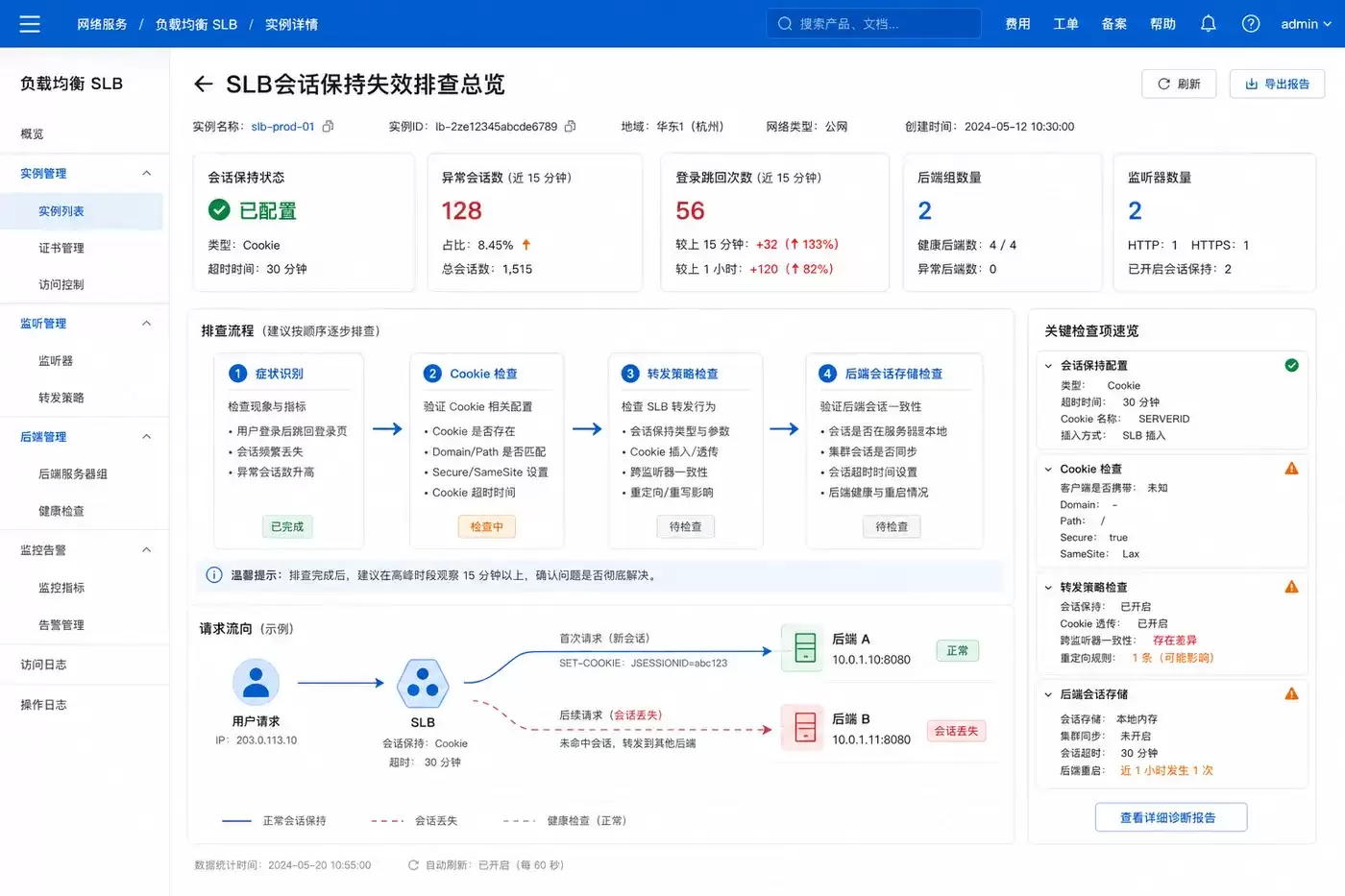This screenshot has height=896, width=1345.
Task: Click step 3 number badge 转发策略检查
Action: pyautogui.click(x=630, y=374)
